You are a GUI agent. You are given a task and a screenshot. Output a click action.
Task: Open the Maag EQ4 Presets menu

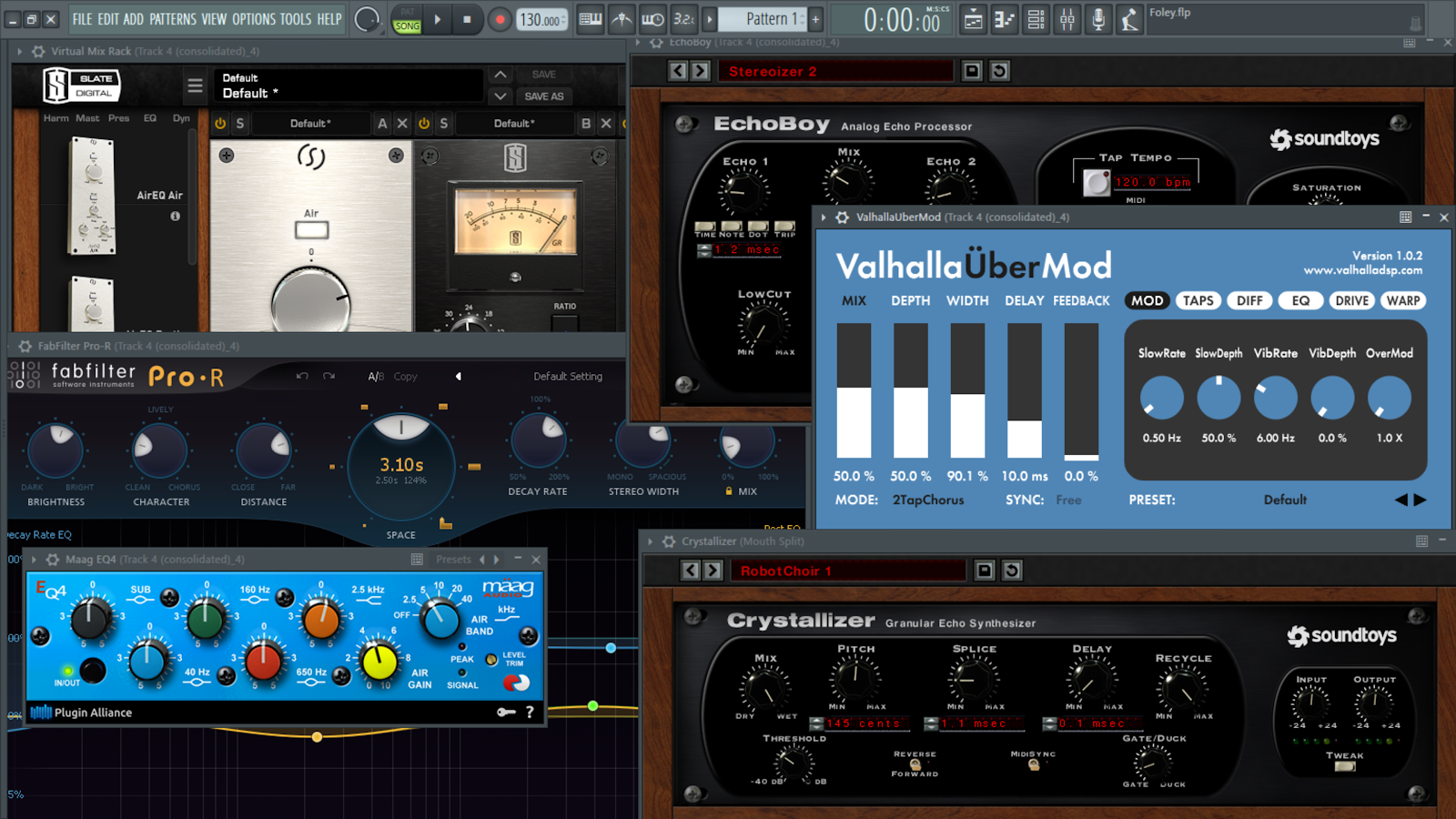click(x=453, y=560)
